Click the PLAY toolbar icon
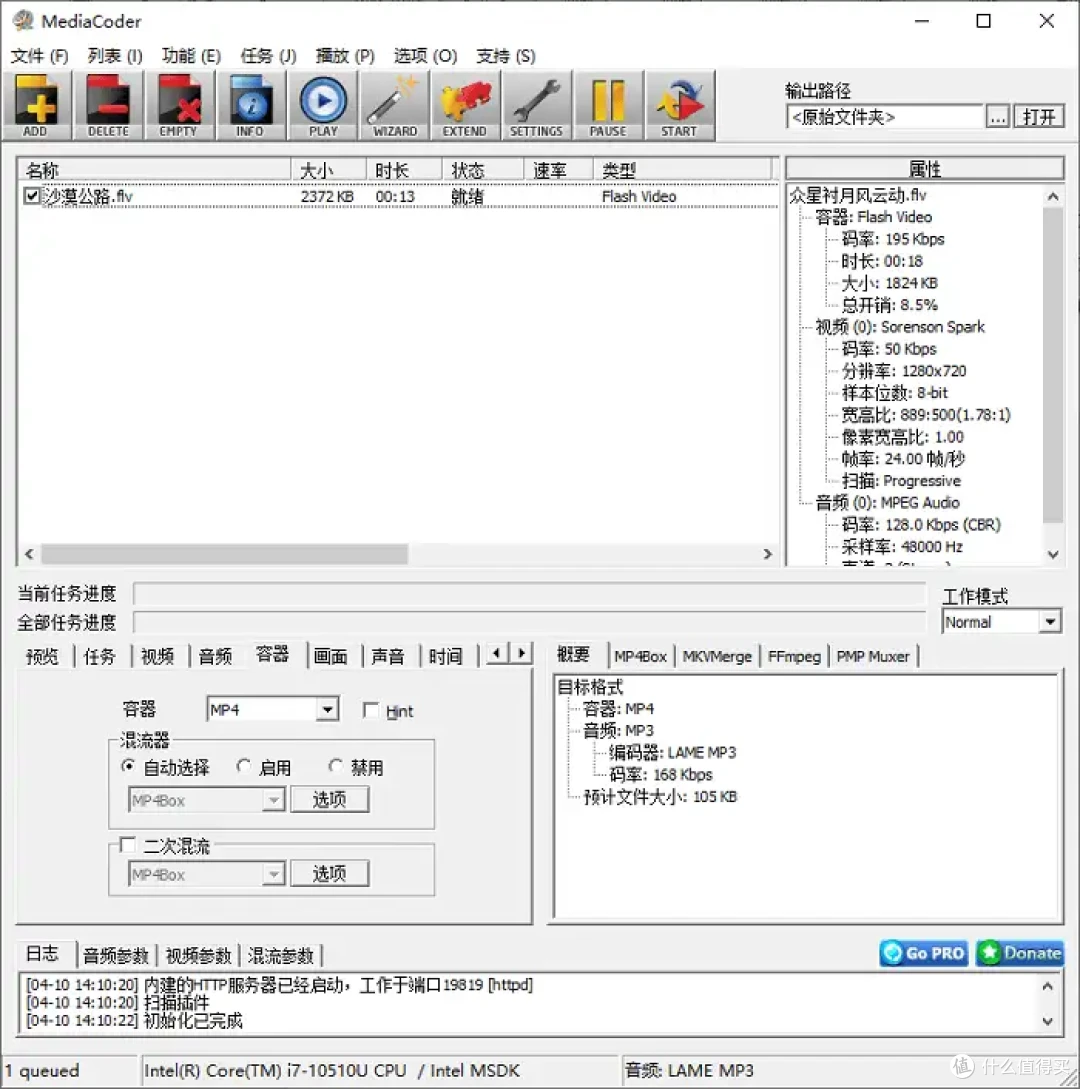Image resolution: width=1080 pixels, height=1089 pixels. pyautogui.click(x=323, y=106)
